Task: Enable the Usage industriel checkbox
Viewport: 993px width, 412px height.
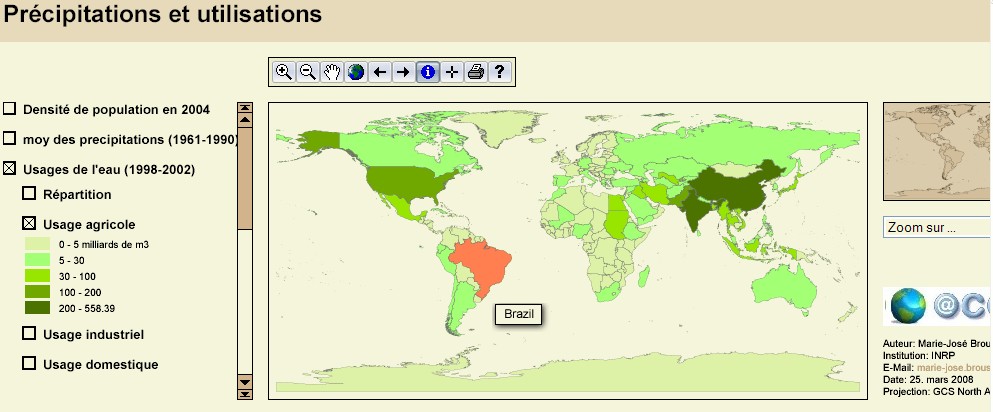Action: [29, 334]
